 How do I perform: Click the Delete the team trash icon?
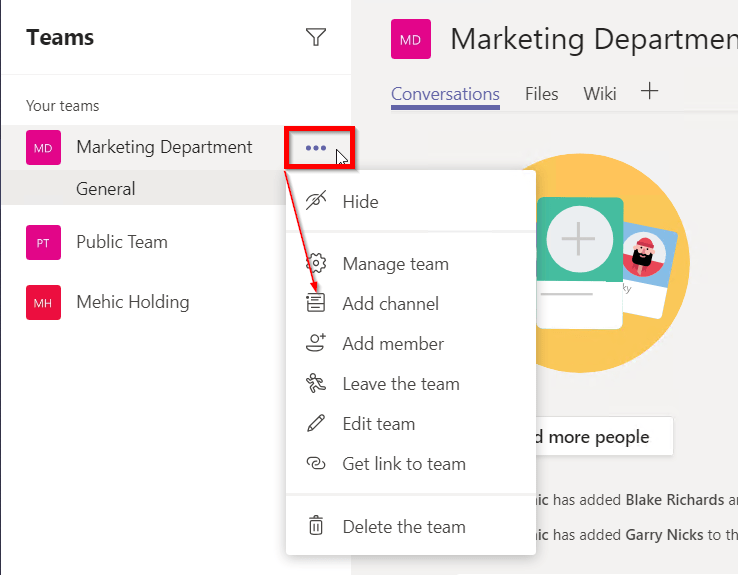pos(316,527)
